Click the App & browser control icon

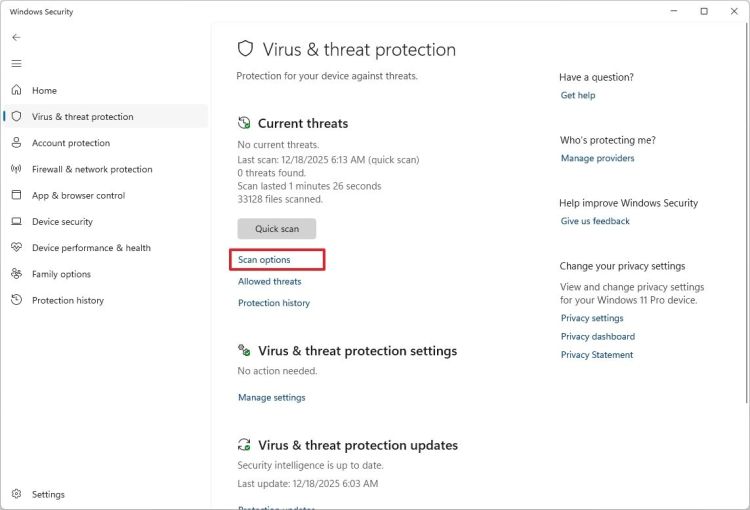(x=16, y=195)
